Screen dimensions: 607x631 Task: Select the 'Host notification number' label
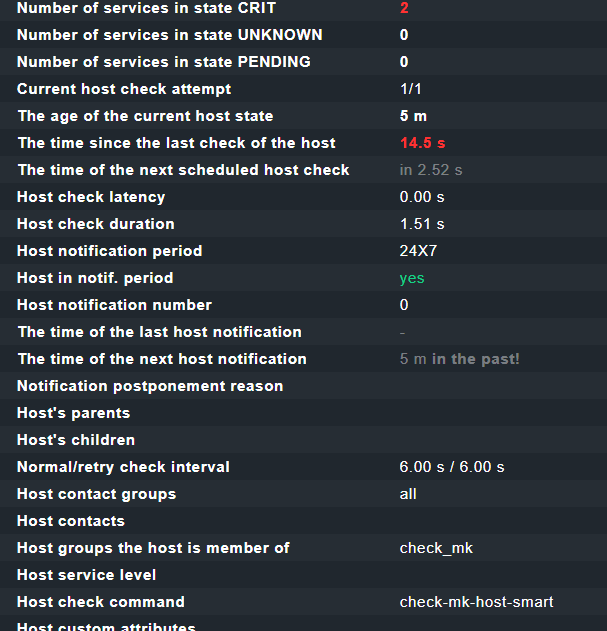pos(114,305)
